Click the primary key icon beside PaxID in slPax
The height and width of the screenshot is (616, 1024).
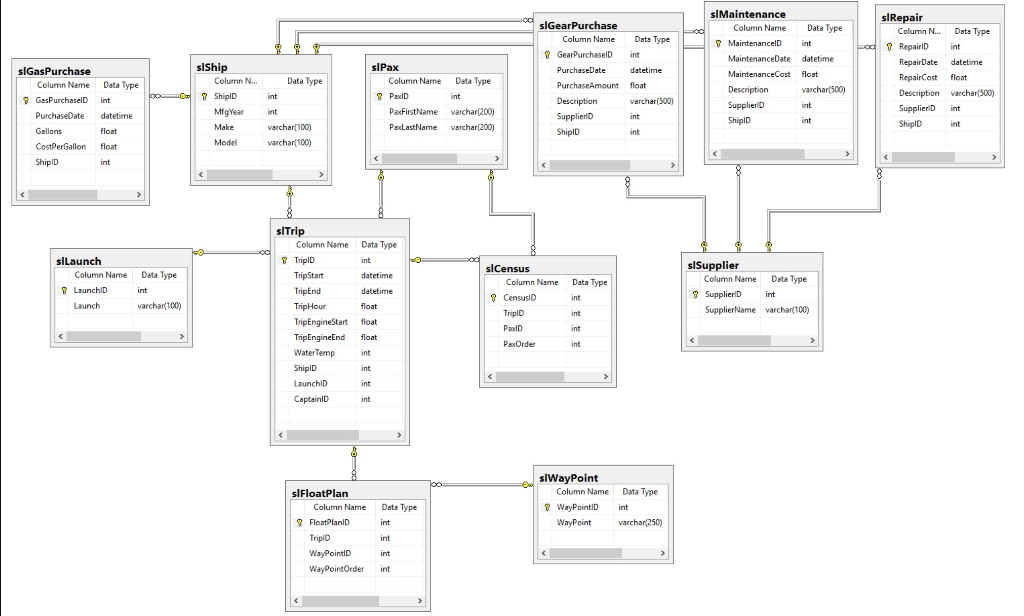pos(380,95)
